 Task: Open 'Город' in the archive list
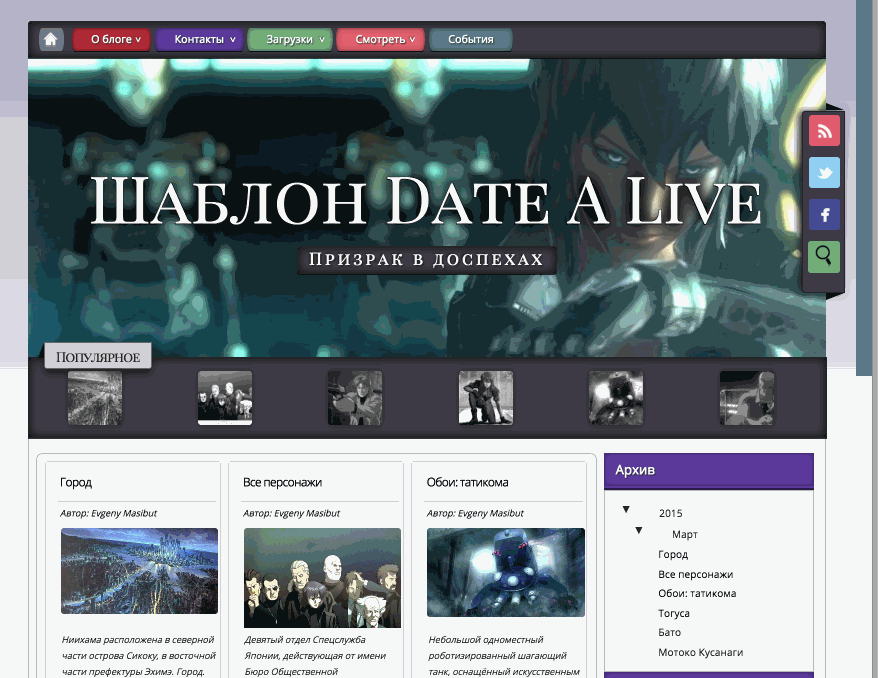(673, 554)
